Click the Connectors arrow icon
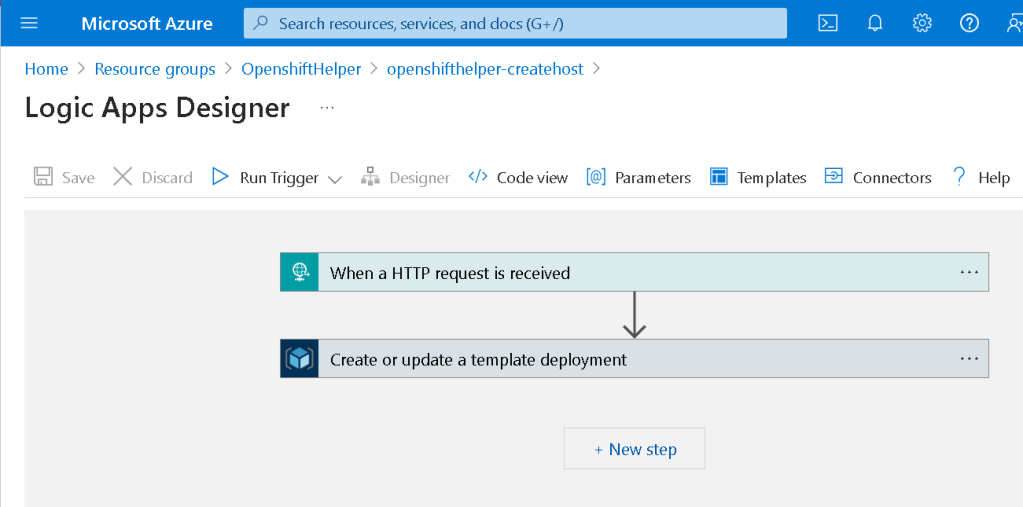This screenshot has height=507, width=1023. [x=834, y=176]
